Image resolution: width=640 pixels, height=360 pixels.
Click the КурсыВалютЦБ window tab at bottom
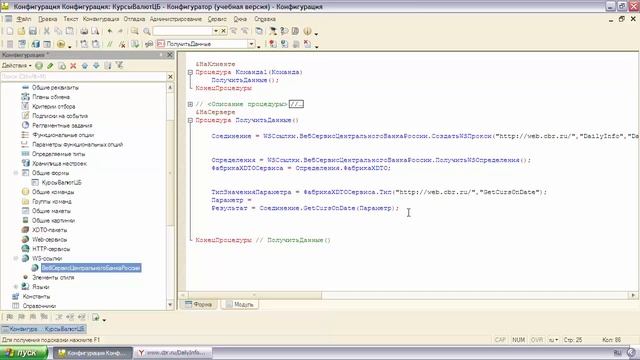coord(44,329)
